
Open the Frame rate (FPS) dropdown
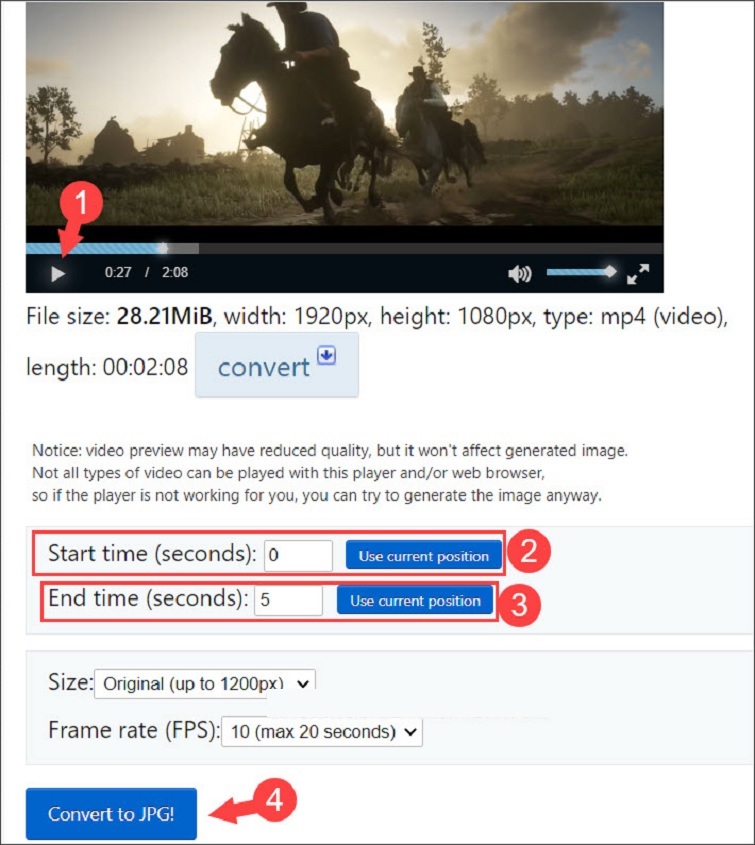tap(322, 732)
